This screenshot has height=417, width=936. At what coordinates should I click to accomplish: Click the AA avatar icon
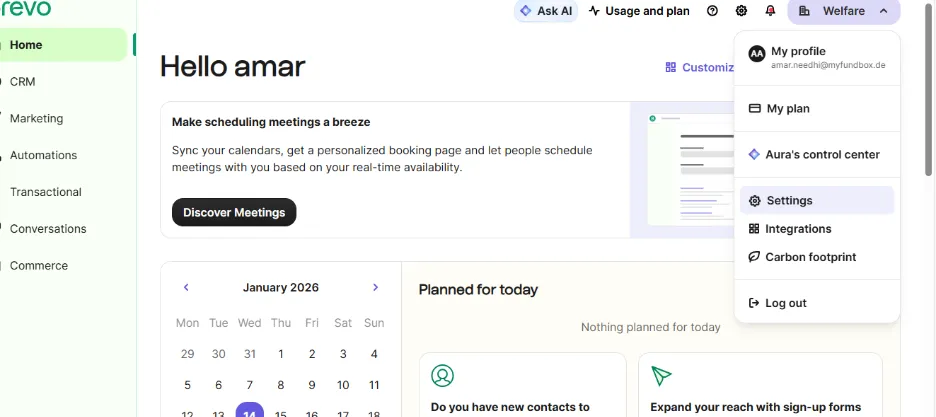click(756, 54)
